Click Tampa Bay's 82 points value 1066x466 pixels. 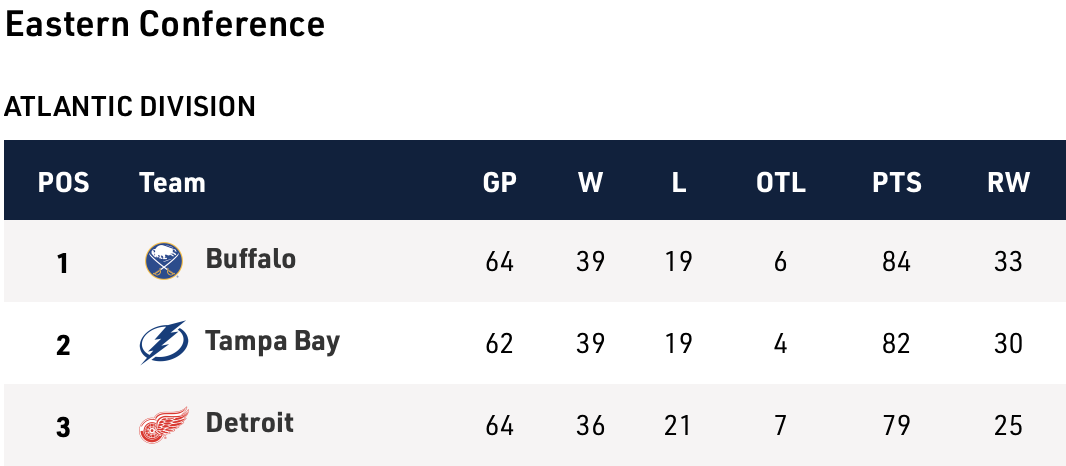(896, 344)
